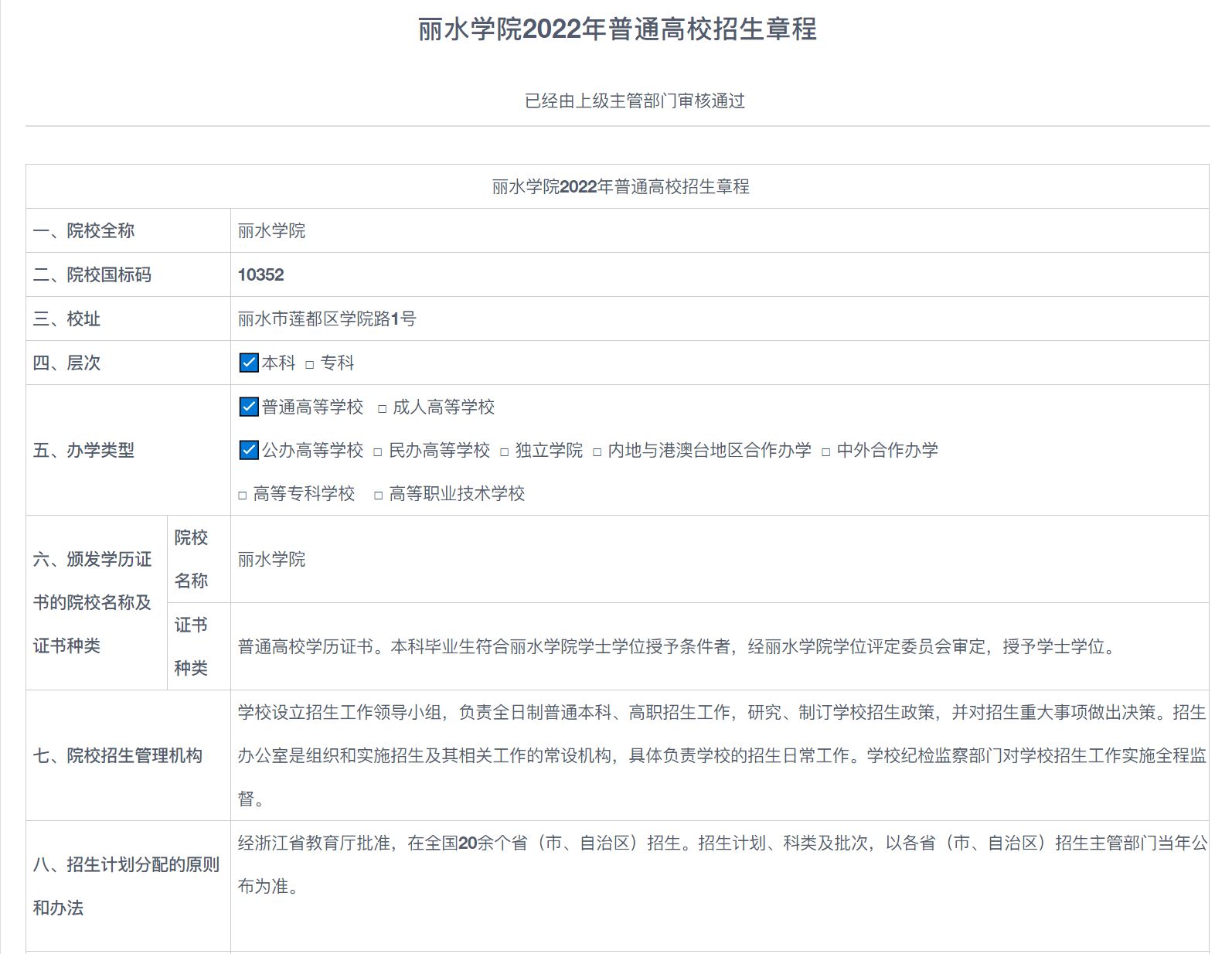Click the address 丽水市莲都区学院路1号
1232x954 pixels.
(327, 319)
